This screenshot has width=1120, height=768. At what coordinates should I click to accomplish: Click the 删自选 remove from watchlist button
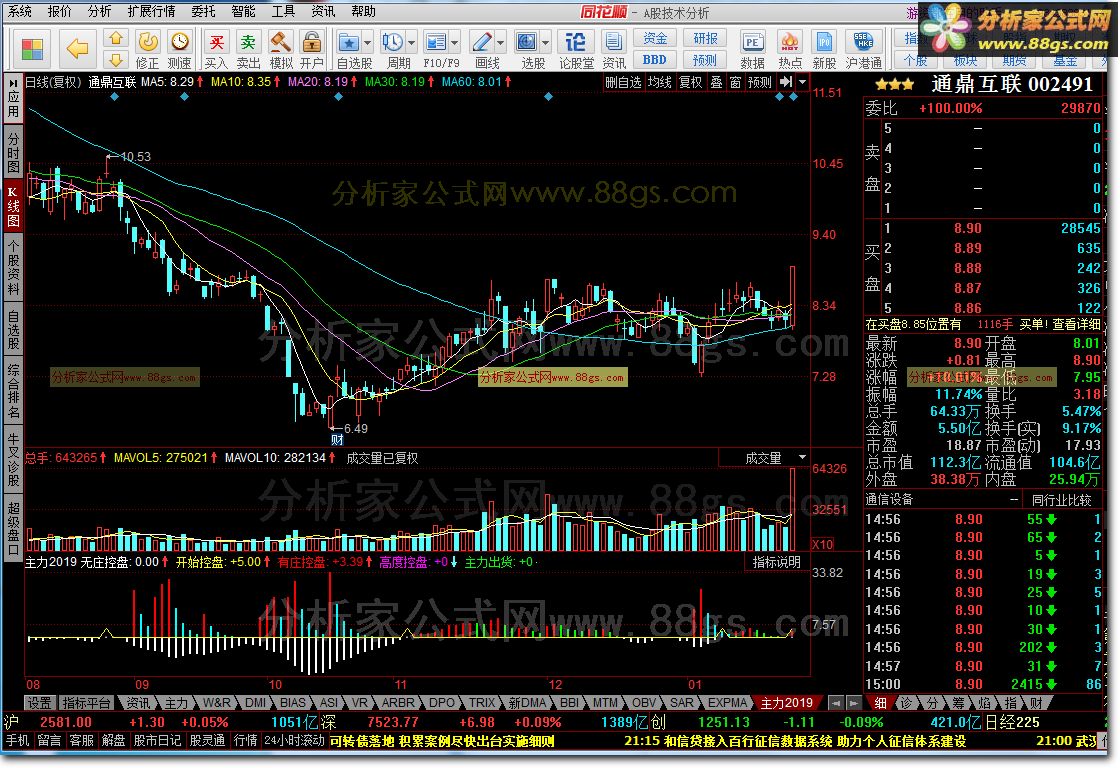[x=623, y=82]
